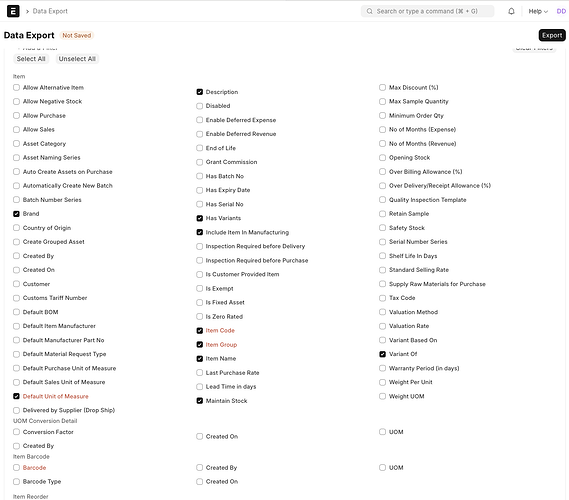Viewport: 569px width, 500px height.
Task: Uncheck the Item Code checkbox
Action: (x=200, y=331)
